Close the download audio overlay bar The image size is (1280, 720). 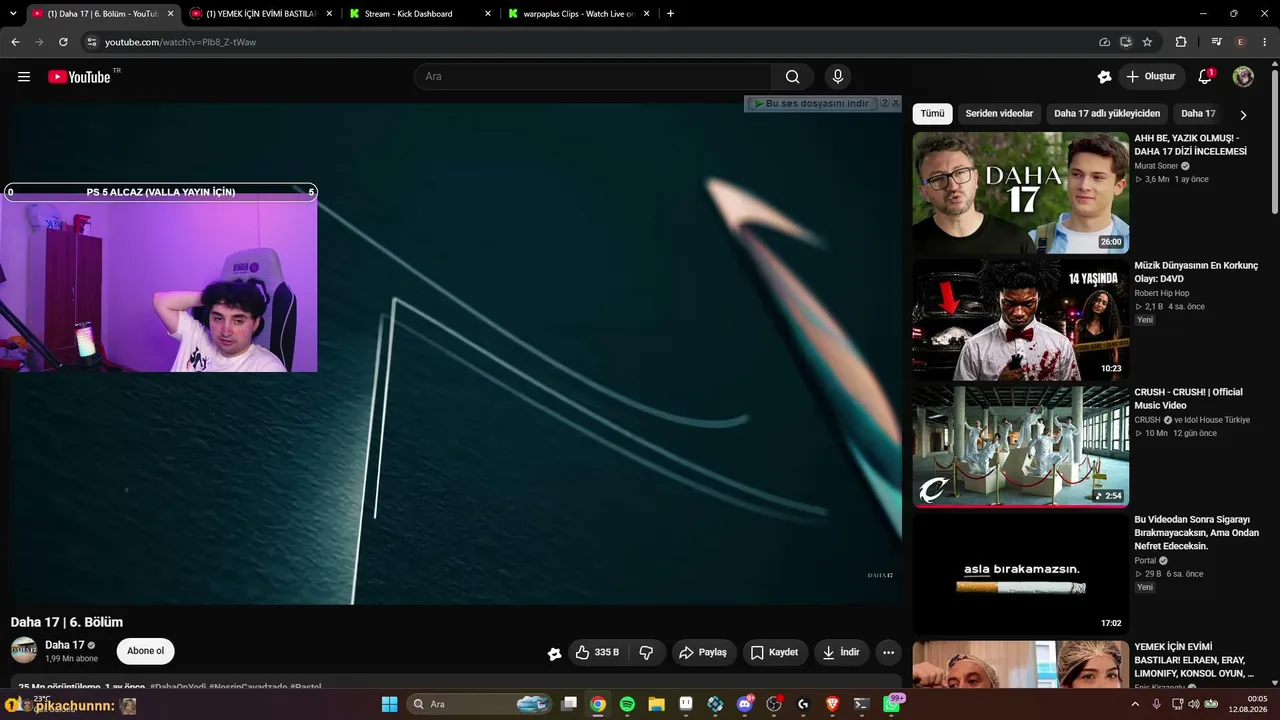point(896,103)
